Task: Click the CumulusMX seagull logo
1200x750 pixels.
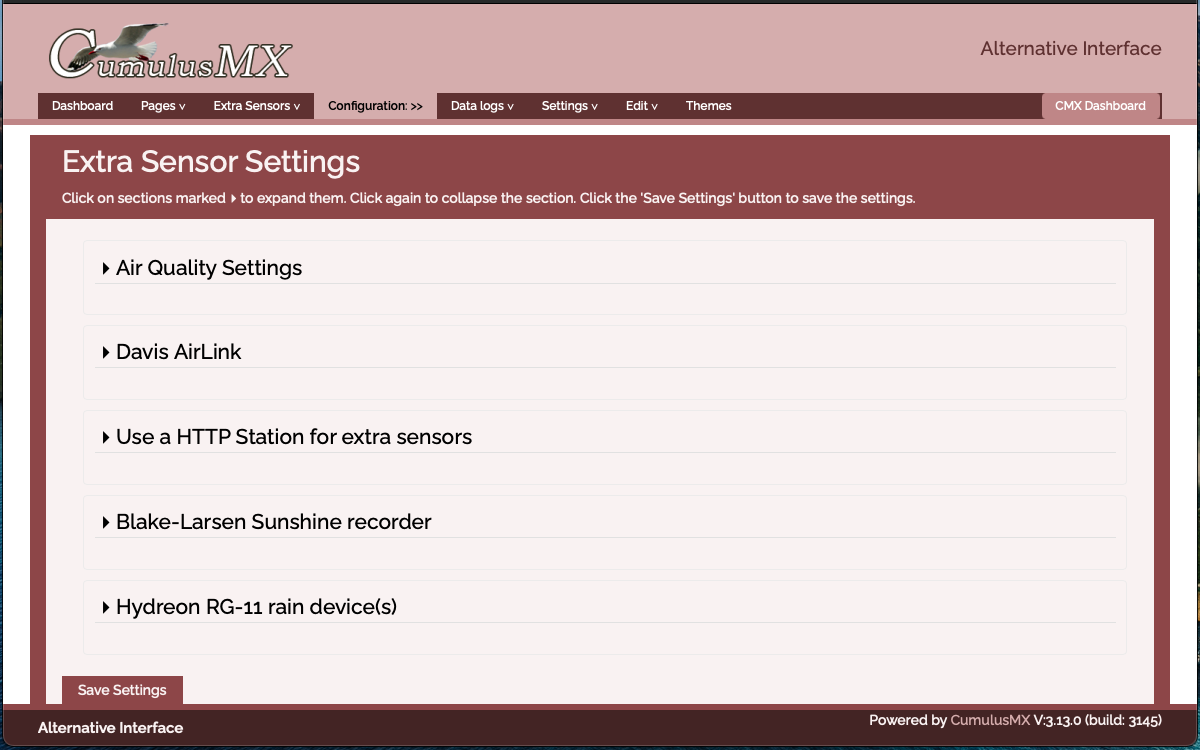Action: point(170,53)
